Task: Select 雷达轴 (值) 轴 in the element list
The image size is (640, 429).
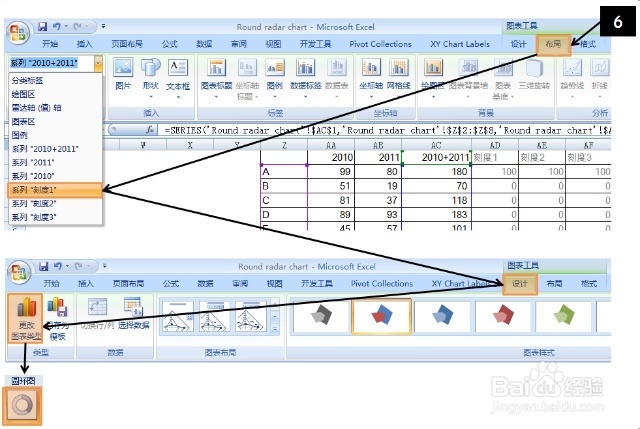Action: [x=55, y=108]
